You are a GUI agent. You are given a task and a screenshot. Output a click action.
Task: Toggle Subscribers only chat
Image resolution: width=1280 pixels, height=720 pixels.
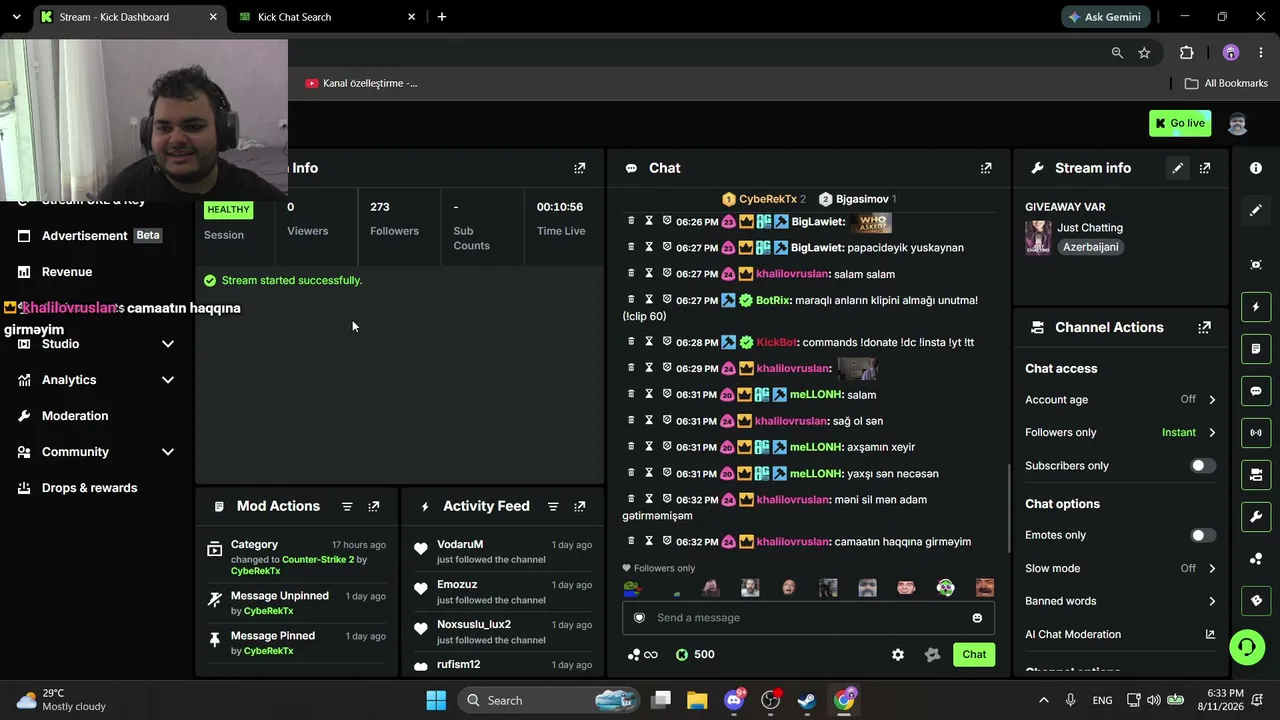tap(1203, 466)
